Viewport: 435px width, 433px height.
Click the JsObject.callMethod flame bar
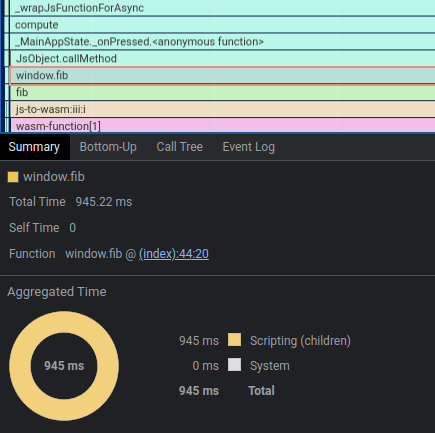point(222,59)
